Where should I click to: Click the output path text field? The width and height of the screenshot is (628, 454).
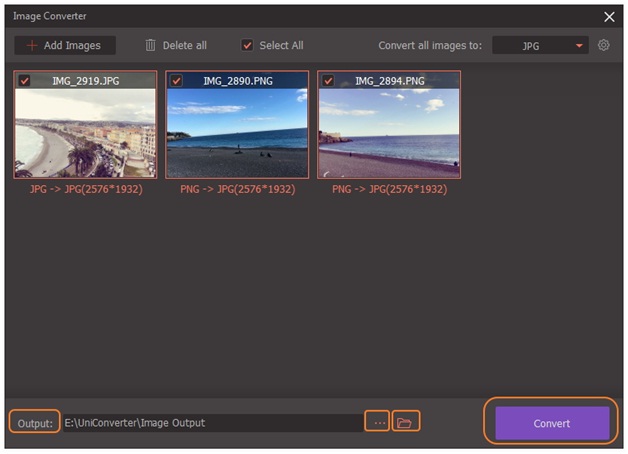pyautogui.click(x=210, y=423)
